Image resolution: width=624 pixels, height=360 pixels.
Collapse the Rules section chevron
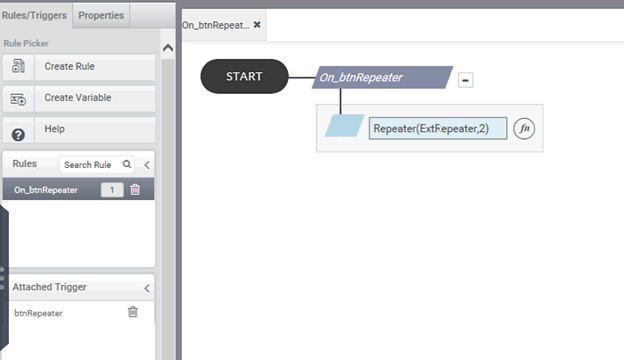147,165
